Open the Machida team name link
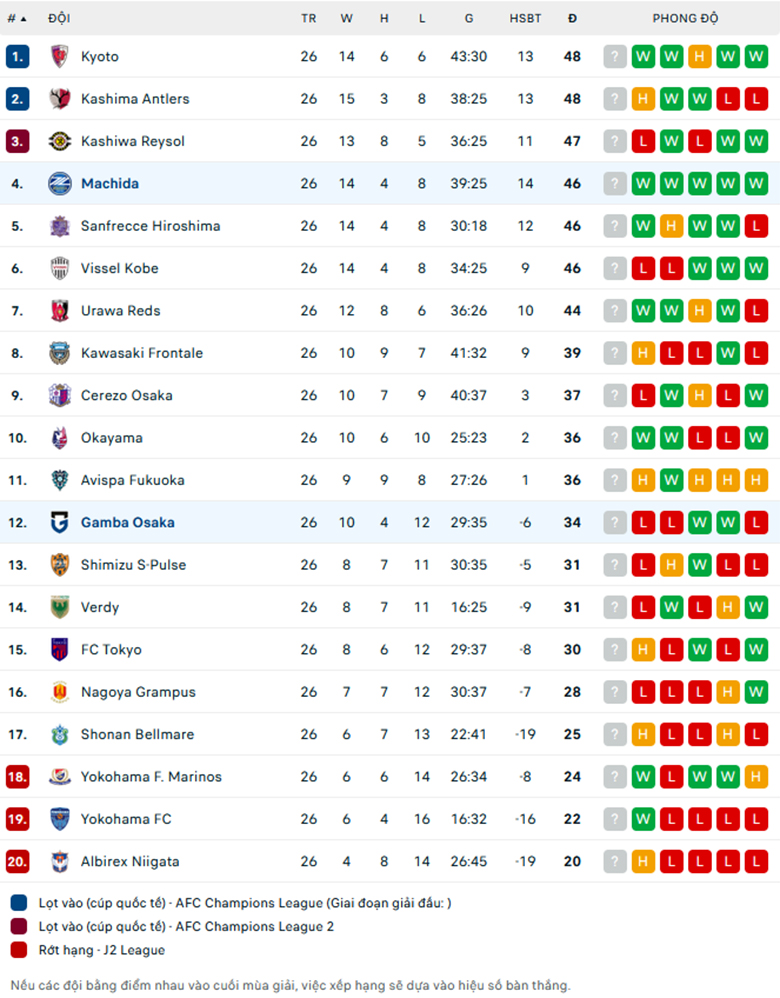Viewport: 780px width, 998px height. pyautogui.click(x=110, y=183)
